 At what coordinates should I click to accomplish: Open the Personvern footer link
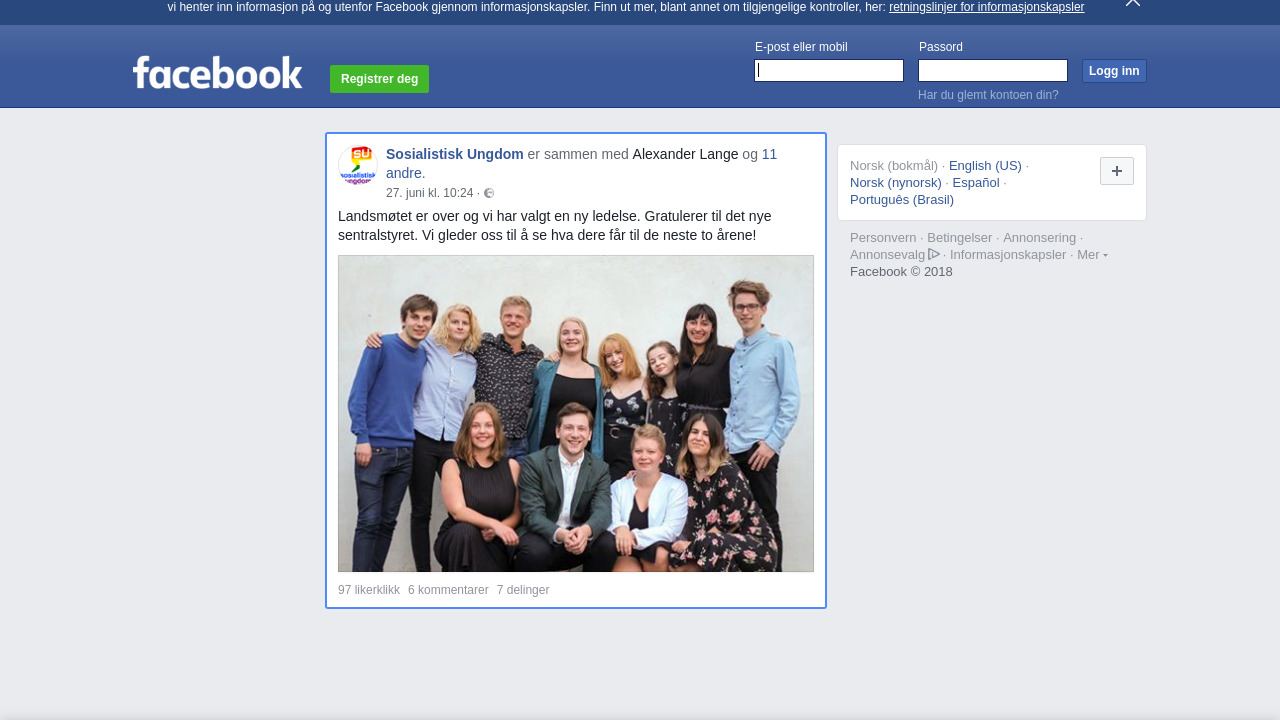[x=883, y=238]
